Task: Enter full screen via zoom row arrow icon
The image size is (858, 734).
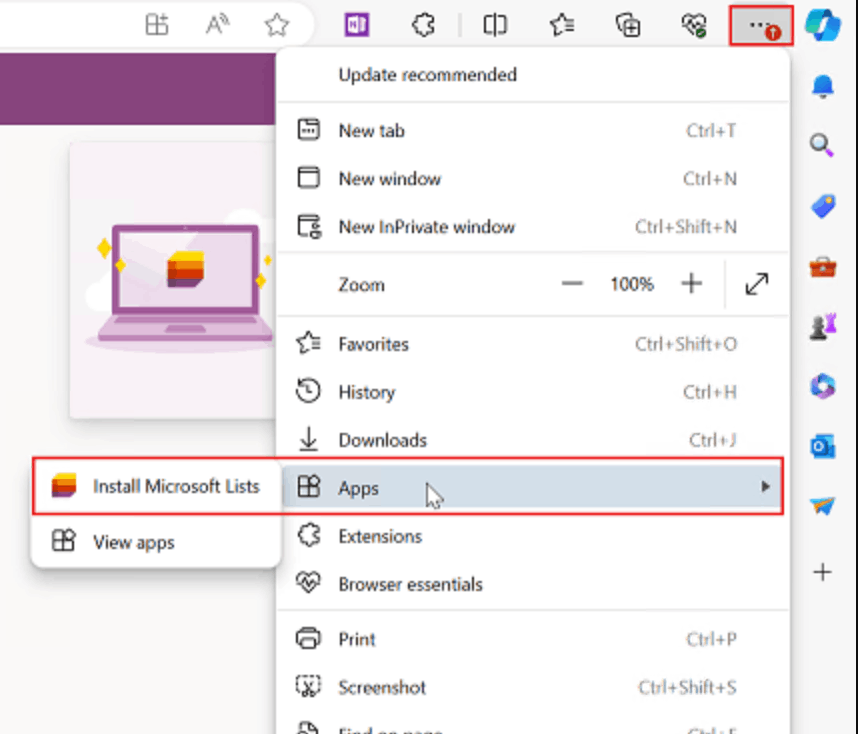Action: pos(757,284)
